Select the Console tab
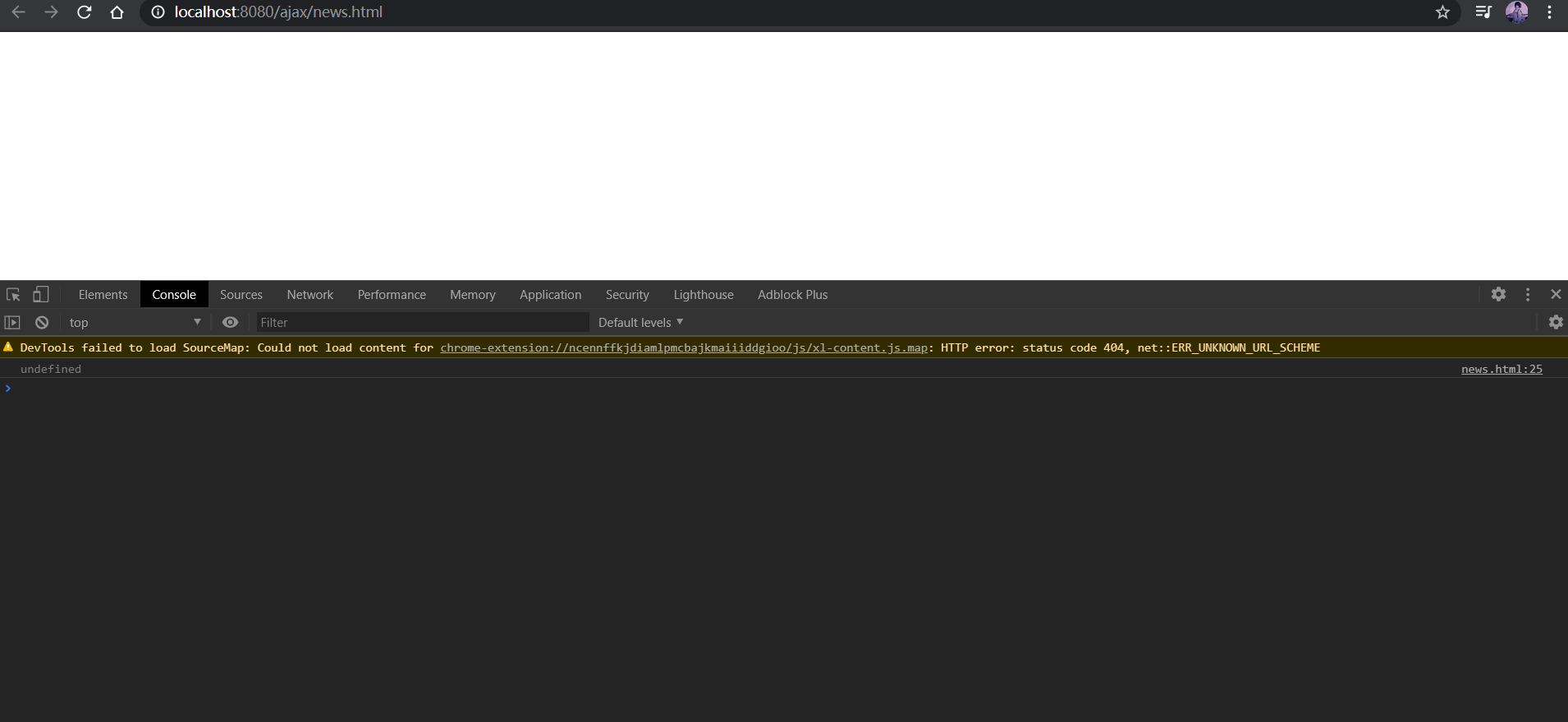 (x=174, y=295)
